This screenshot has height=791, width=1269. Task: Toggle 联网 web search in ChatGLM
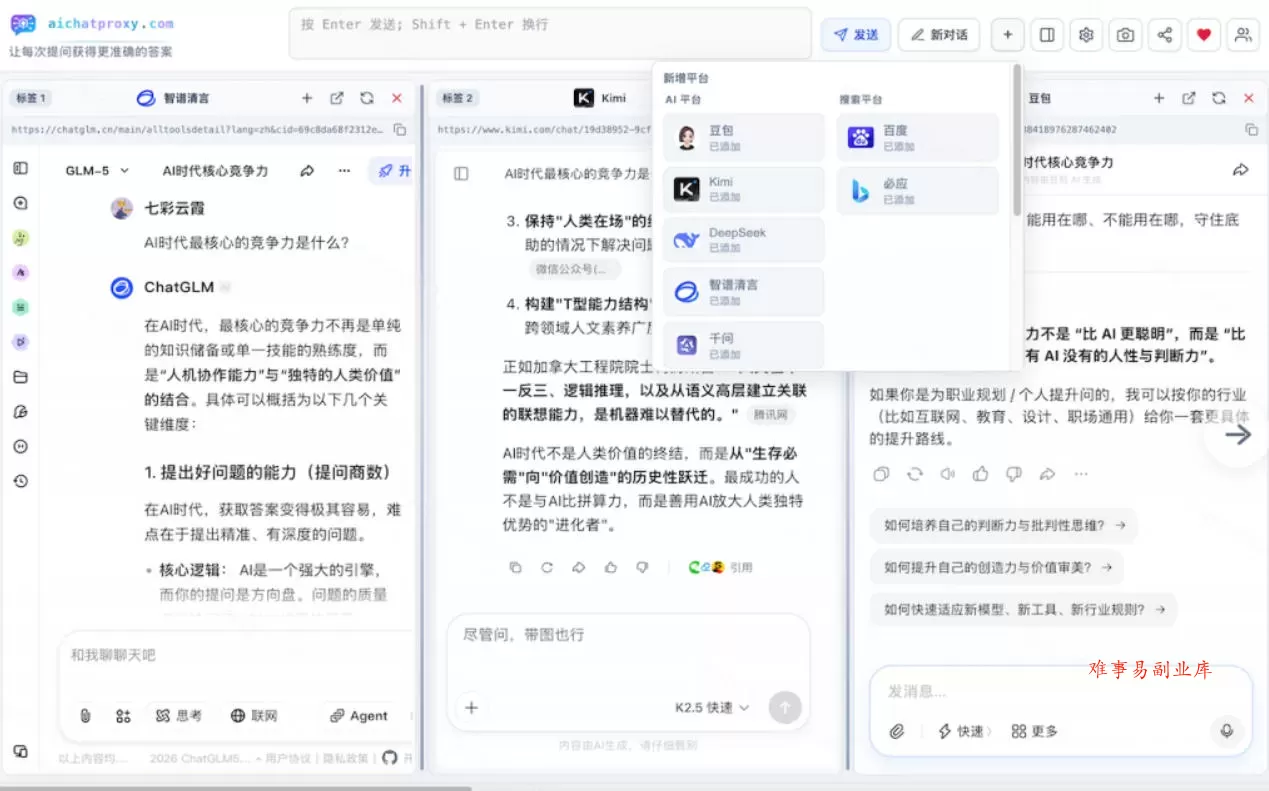(x=254, y=716)
